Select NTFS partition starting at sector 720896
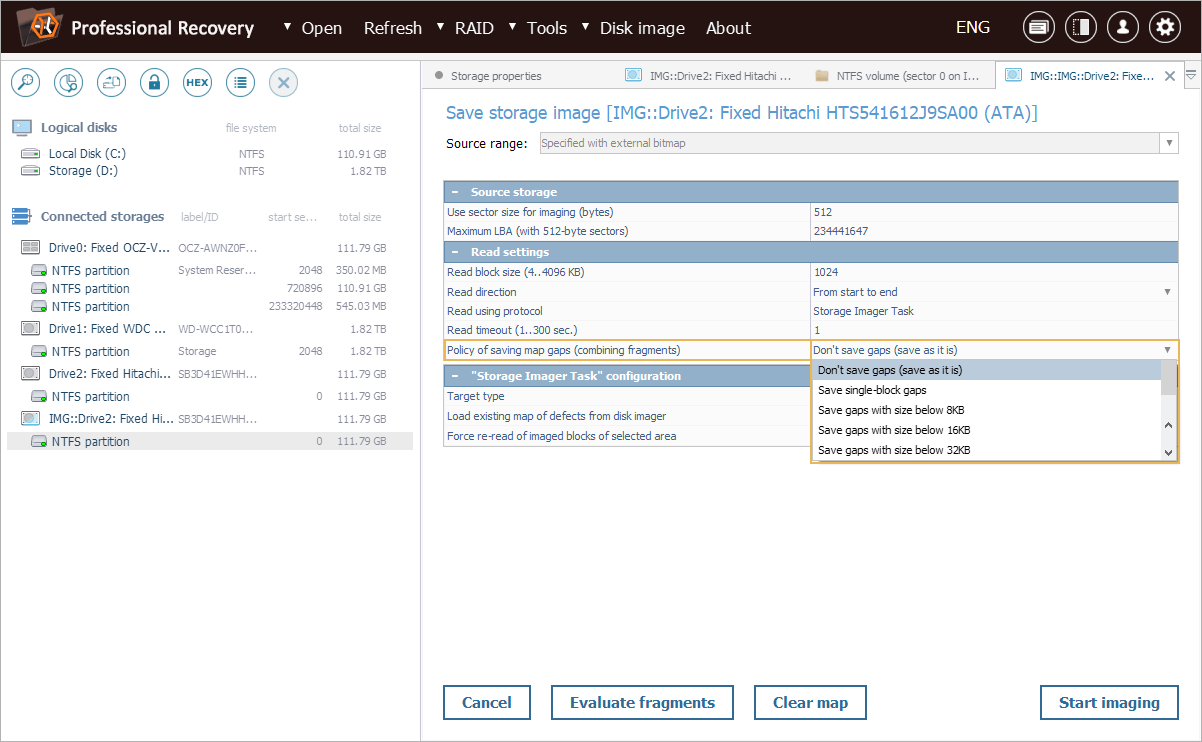This screenshot has width=1202, height=742. (x=209, y=288)
